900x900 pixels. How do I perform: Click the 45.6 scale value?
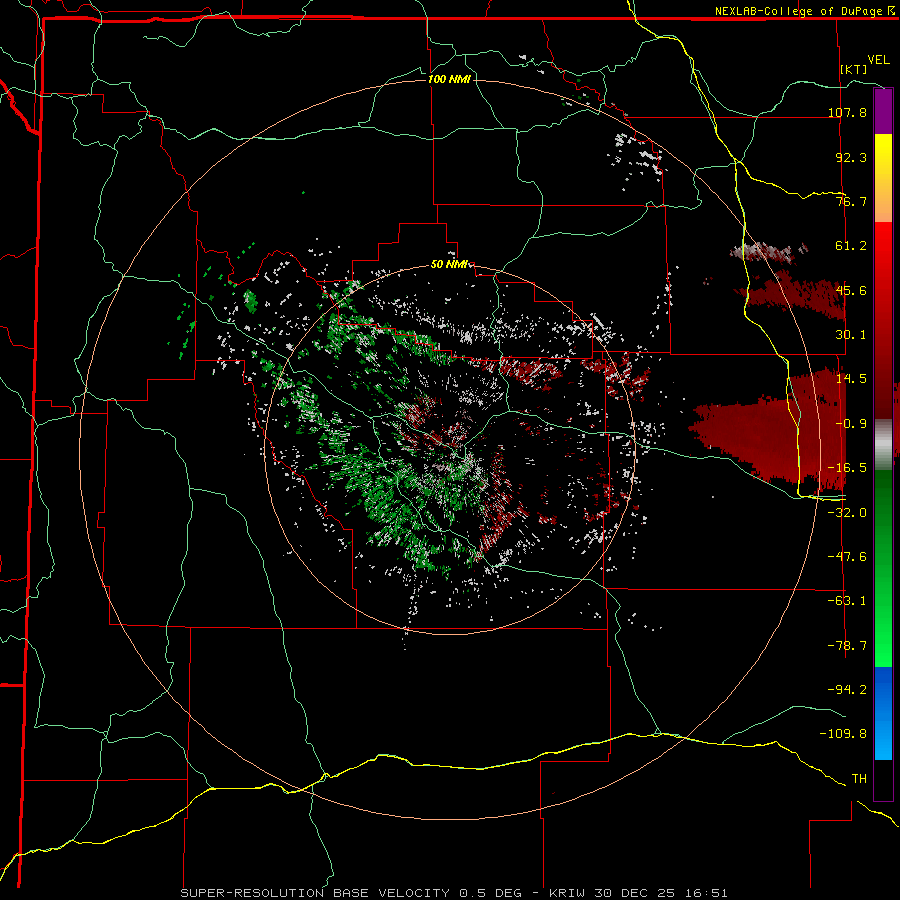pos(851,290)
